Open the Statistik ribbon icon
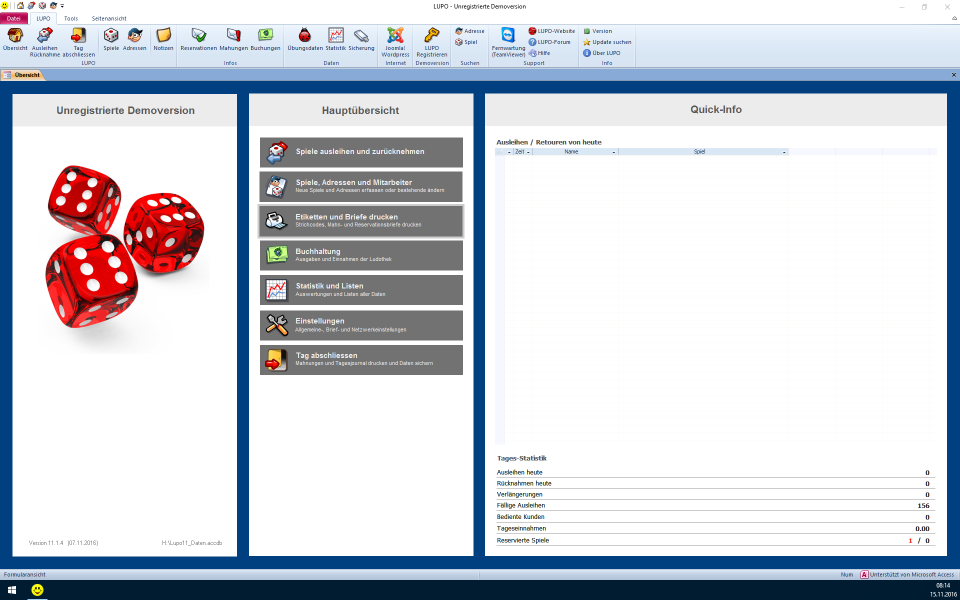Image resolution: width=960 pixels, height=600 pixels. click(336, 39)
